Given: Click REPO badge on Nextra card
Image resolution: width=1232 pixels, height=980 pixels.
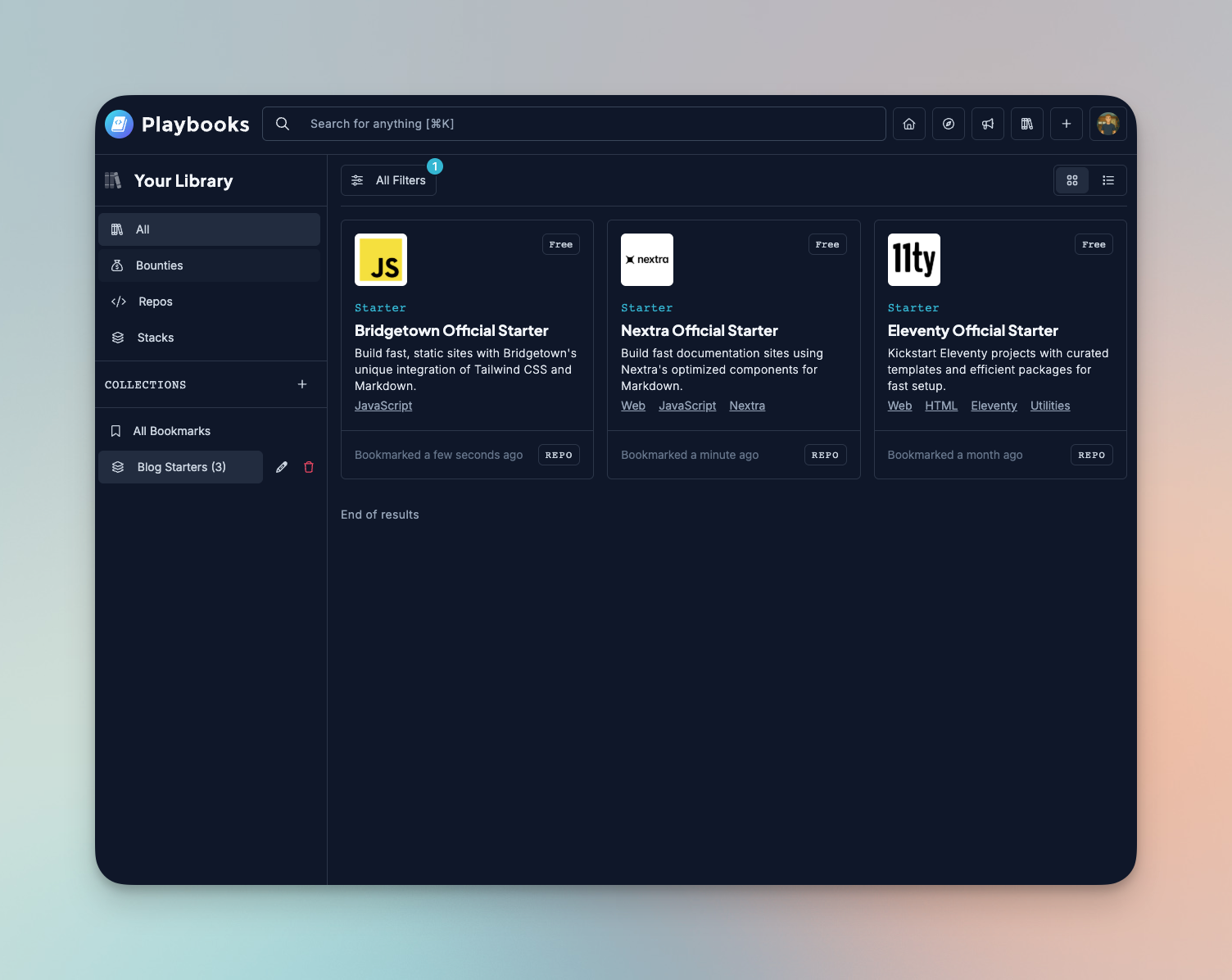Looking at the screenshot, I should point(825,455).
